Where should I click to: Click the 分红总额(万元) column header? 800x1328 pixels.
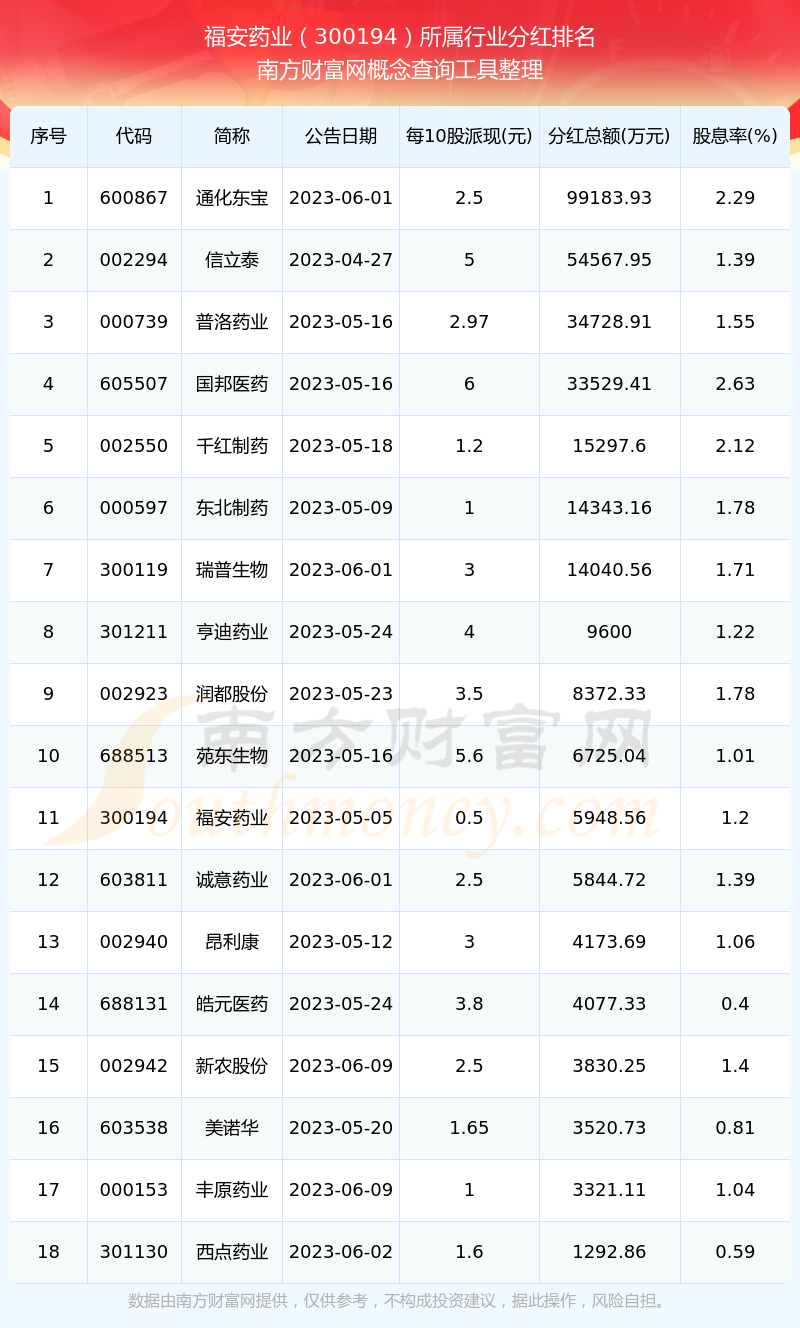point(609,136)
